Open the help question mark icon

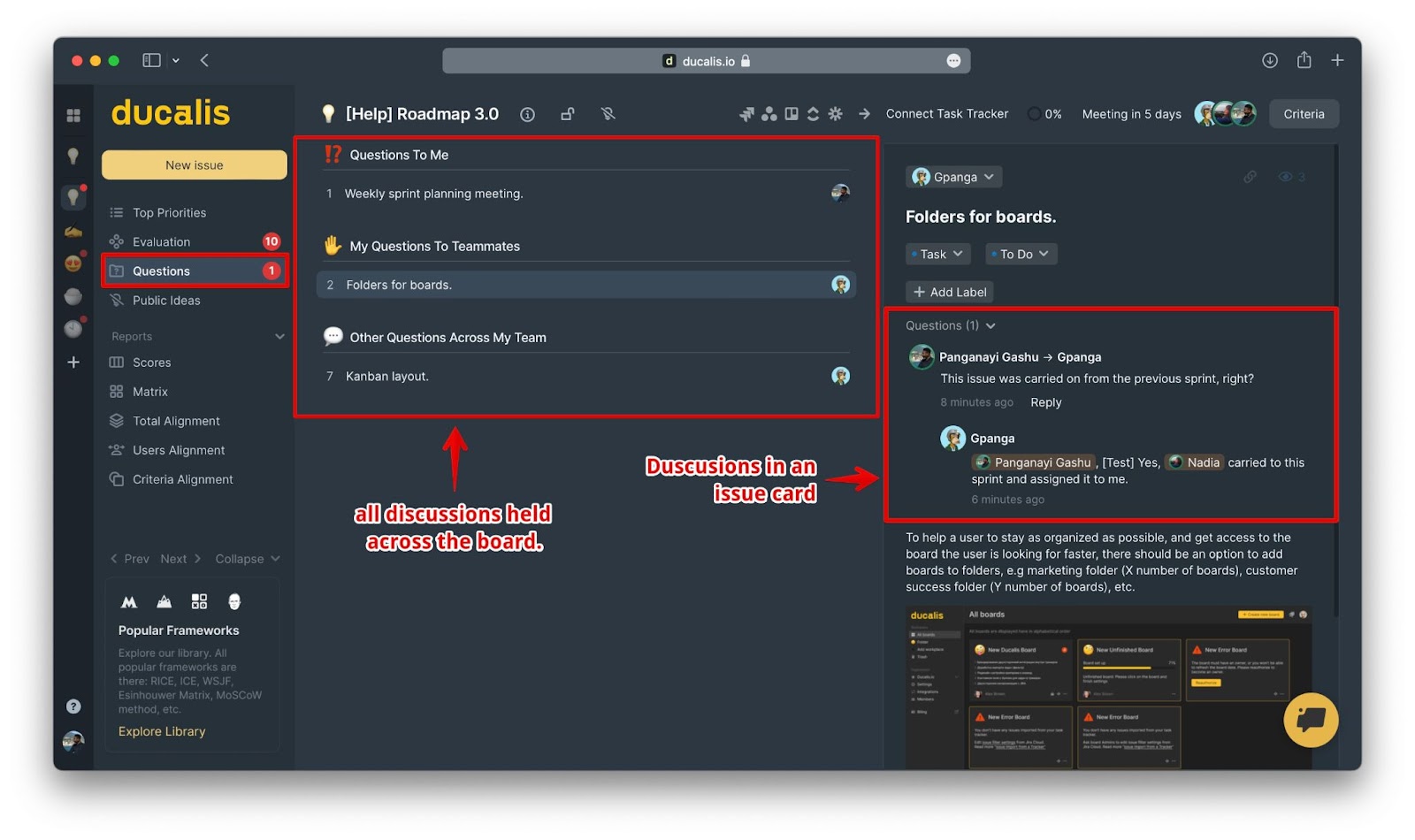point(73,706)
